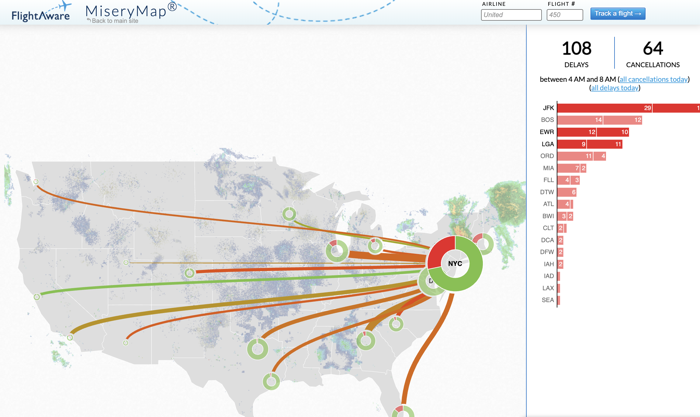700x417 pixels.
Task: Click the Atlanta airport donut marker
Action: point(366,341)
